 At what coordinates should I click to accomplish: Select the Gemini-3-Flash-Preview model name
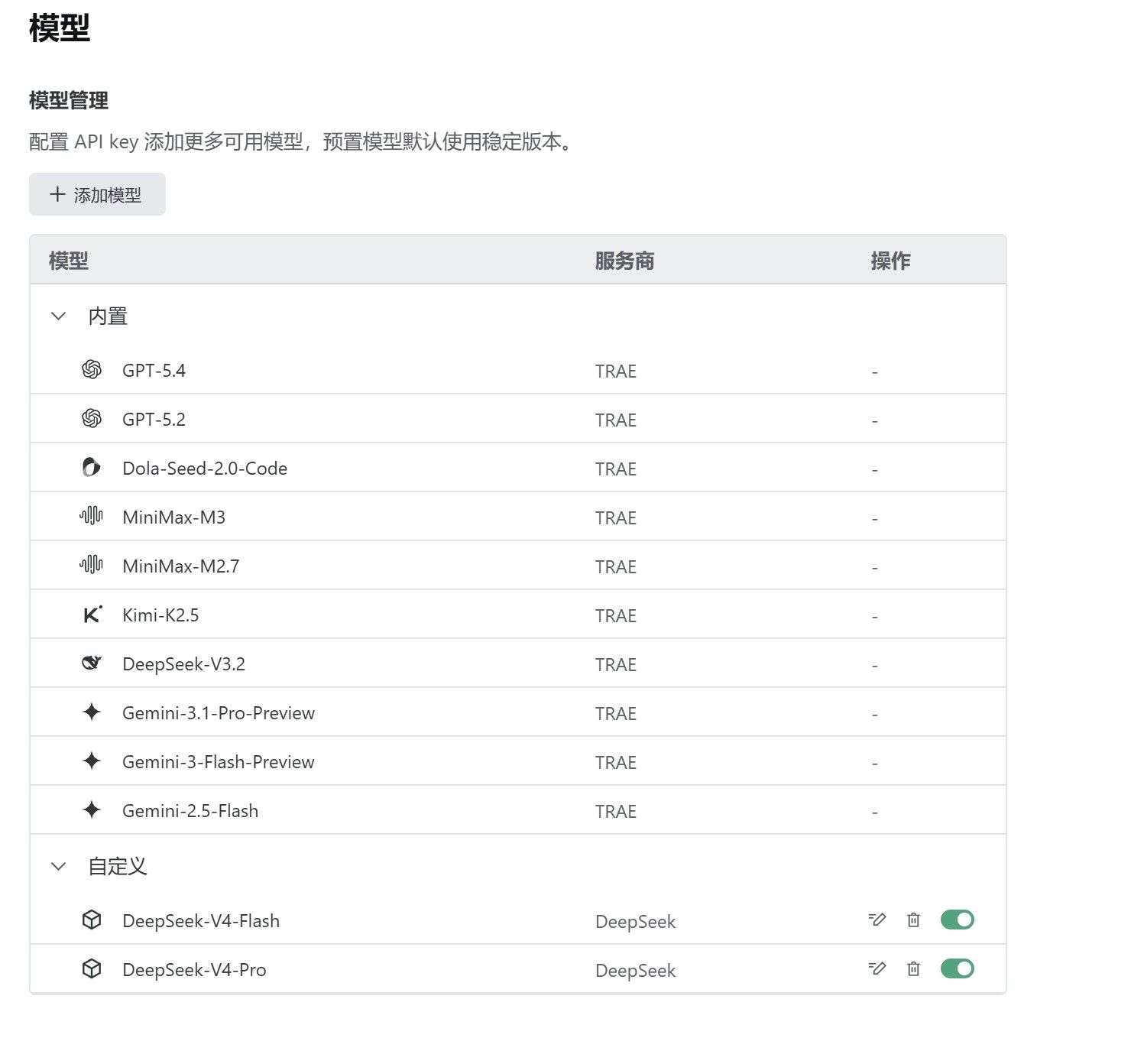(219, 762)
